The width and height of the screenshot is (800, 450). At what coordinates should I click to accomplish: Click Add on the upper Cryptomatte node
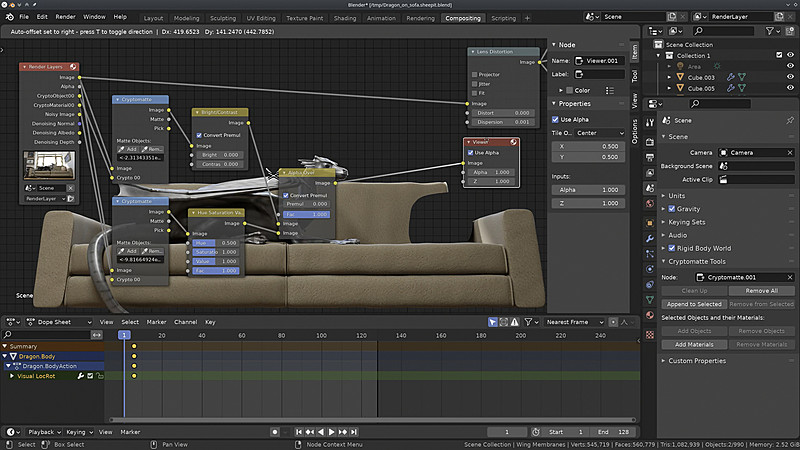coord(128,149)
